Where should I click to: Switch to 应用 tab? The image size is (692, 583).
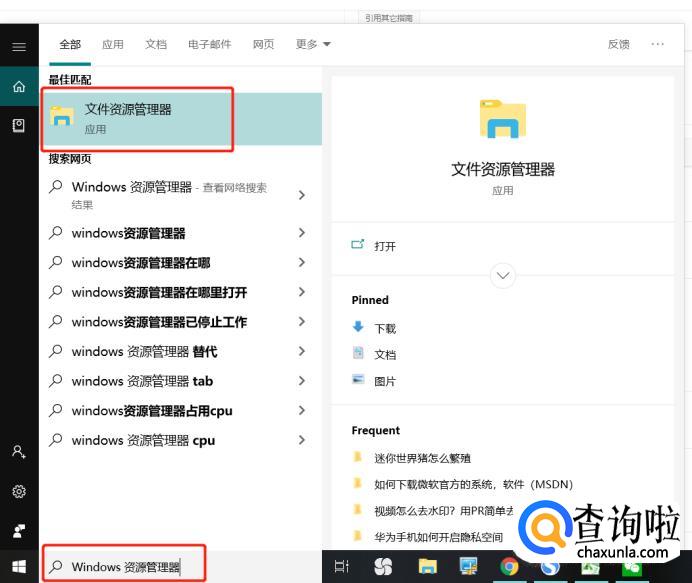click(x=113, y=45)
